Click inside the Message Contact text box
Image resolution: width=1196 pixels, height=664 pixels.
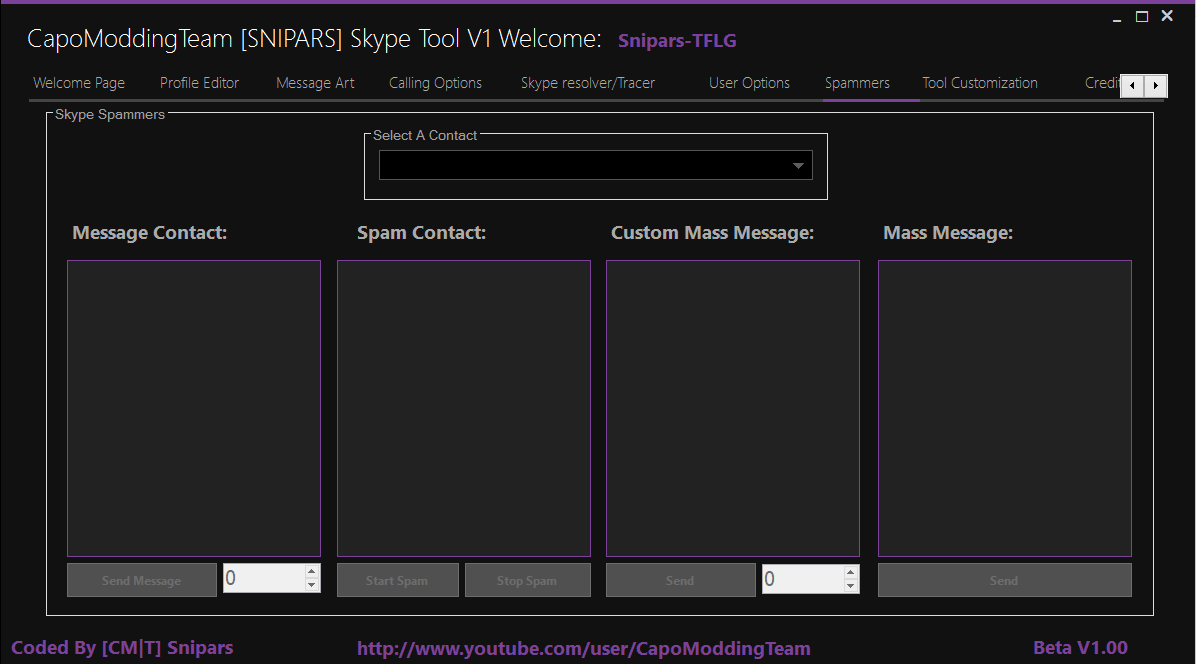pyautogui.click(x=194, y=409)
